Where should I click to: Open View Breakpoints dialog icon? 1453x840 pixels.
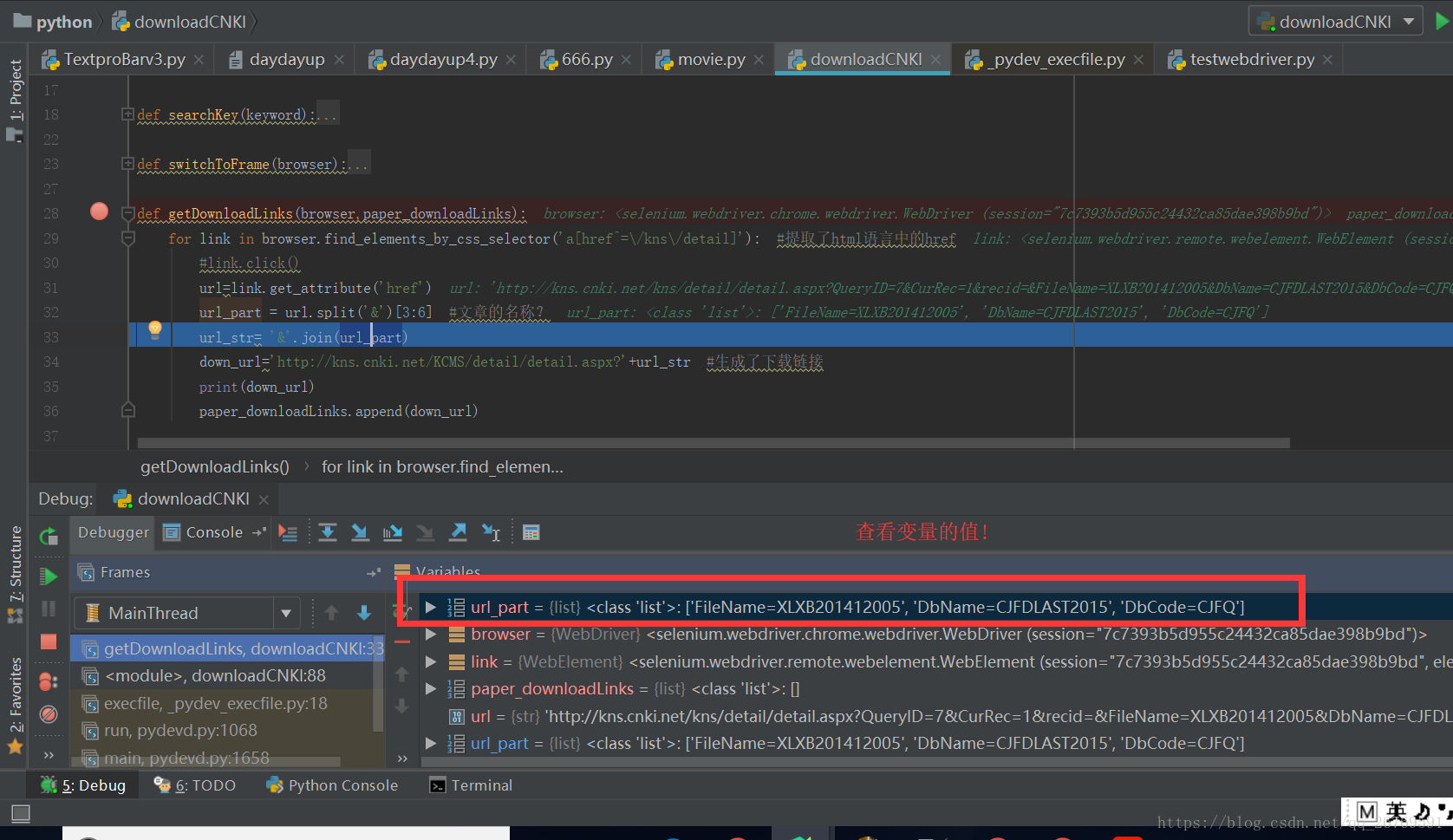point(49,681)
